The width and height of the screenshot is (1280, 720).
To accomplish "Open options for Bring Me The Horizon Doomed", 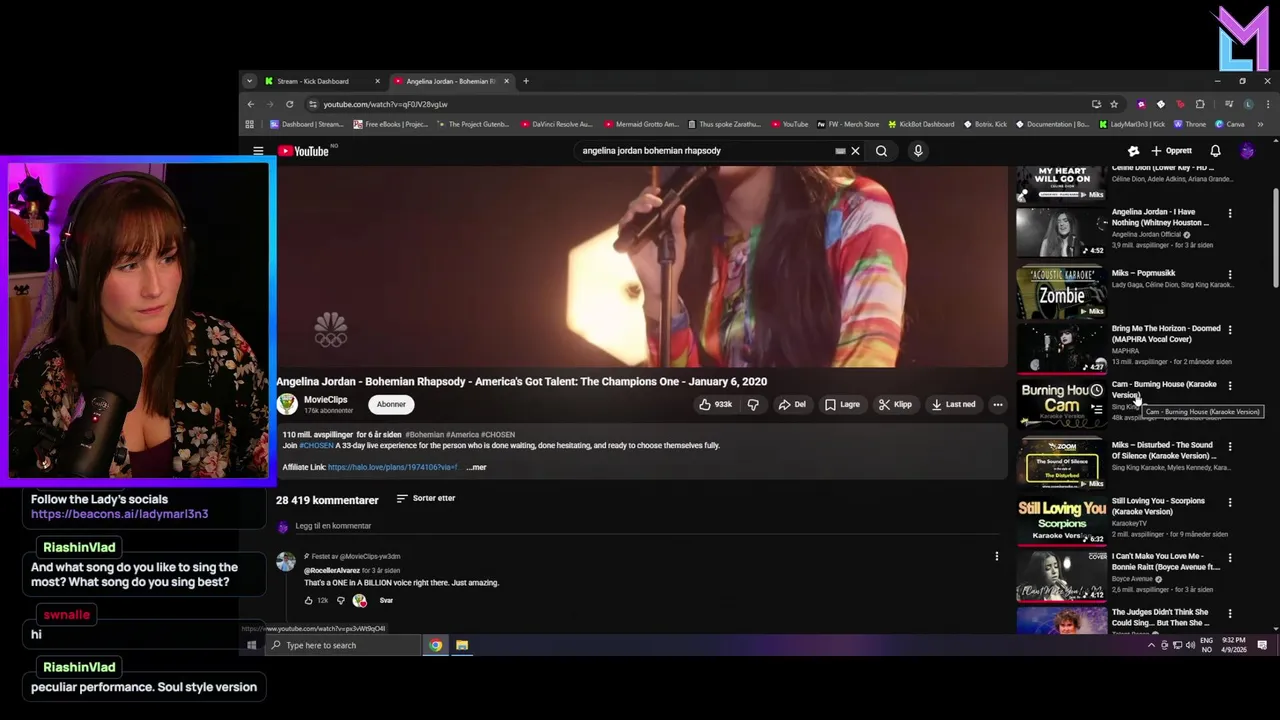I will coord(1230,329).
